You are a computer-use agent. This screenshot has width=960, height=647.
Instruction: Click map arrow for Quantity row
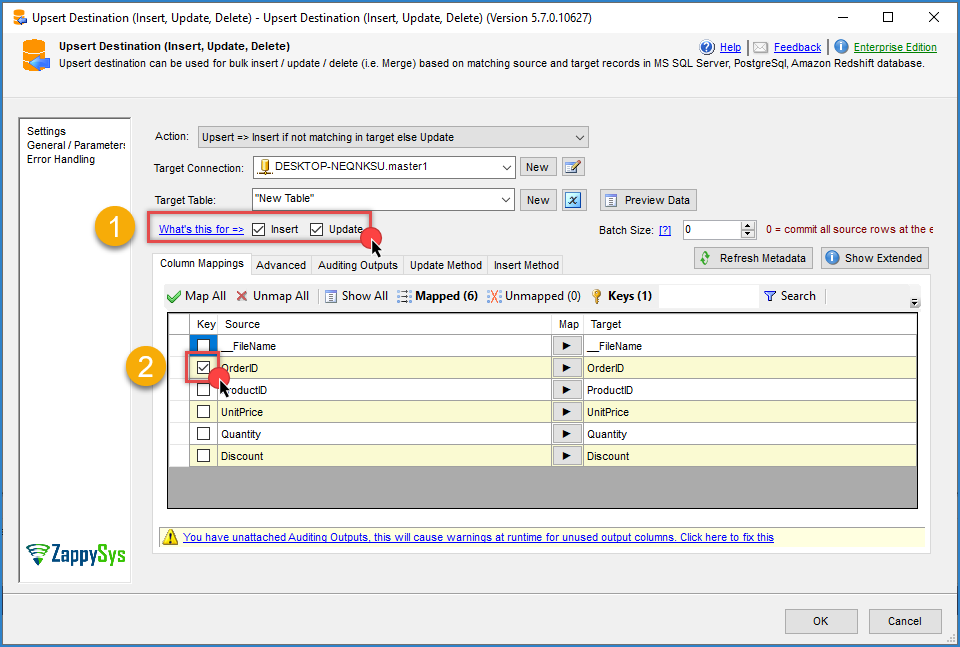coord(566,434)
